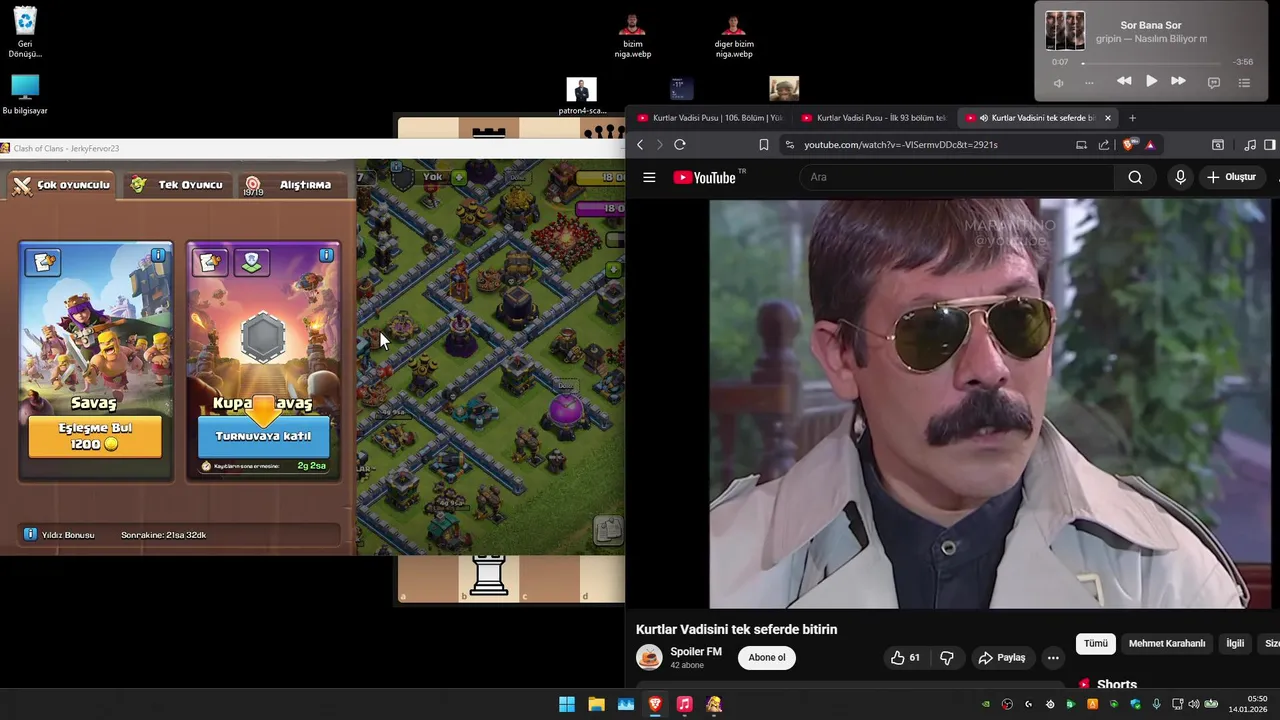Switch to Kurtlar Vadisi Pusu İlk 93 bölüm tab
1280x720 pixels.
[874, 118]
